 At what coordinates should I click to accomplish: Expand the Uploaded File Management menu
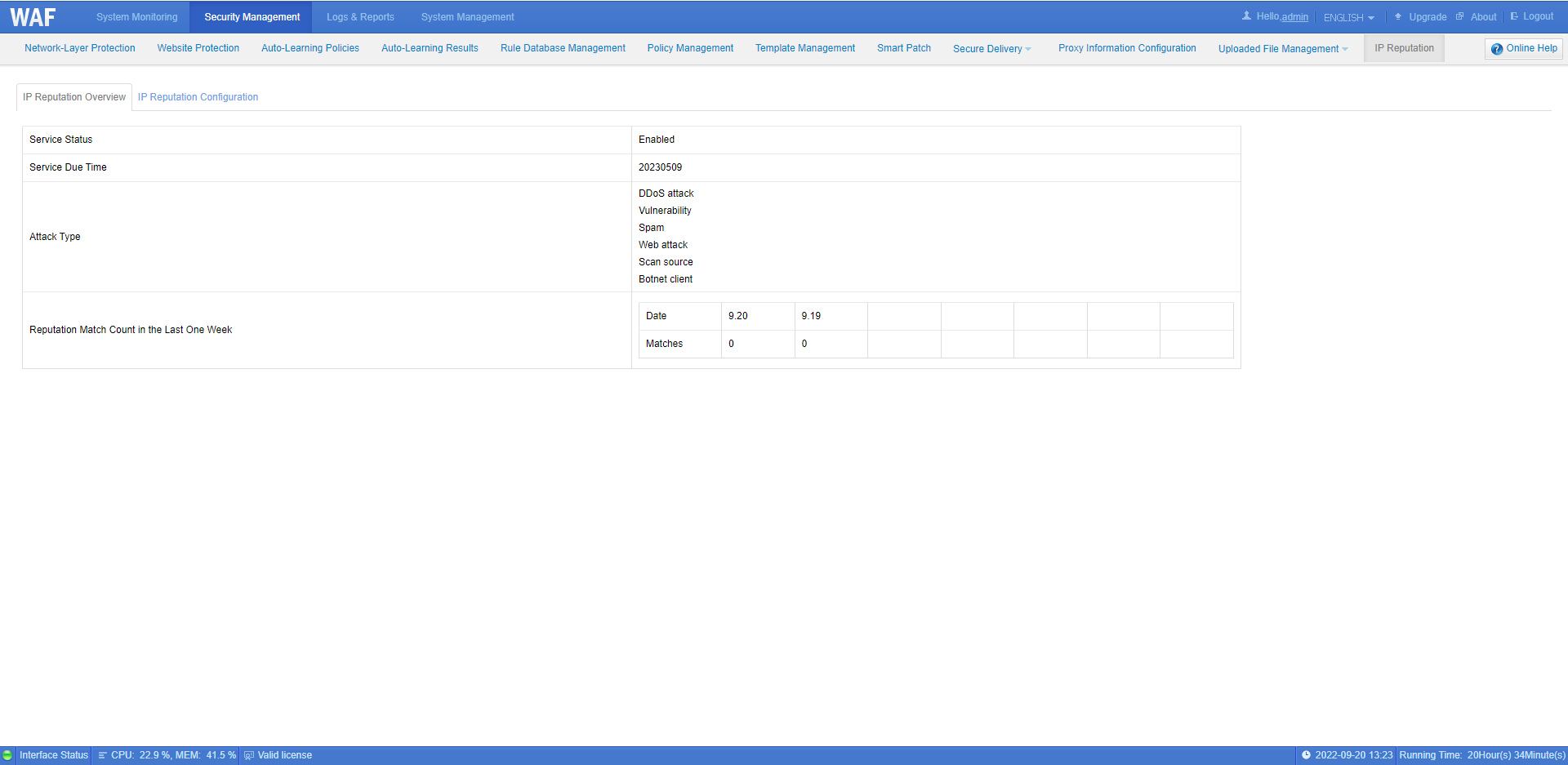pos(1282,49)
